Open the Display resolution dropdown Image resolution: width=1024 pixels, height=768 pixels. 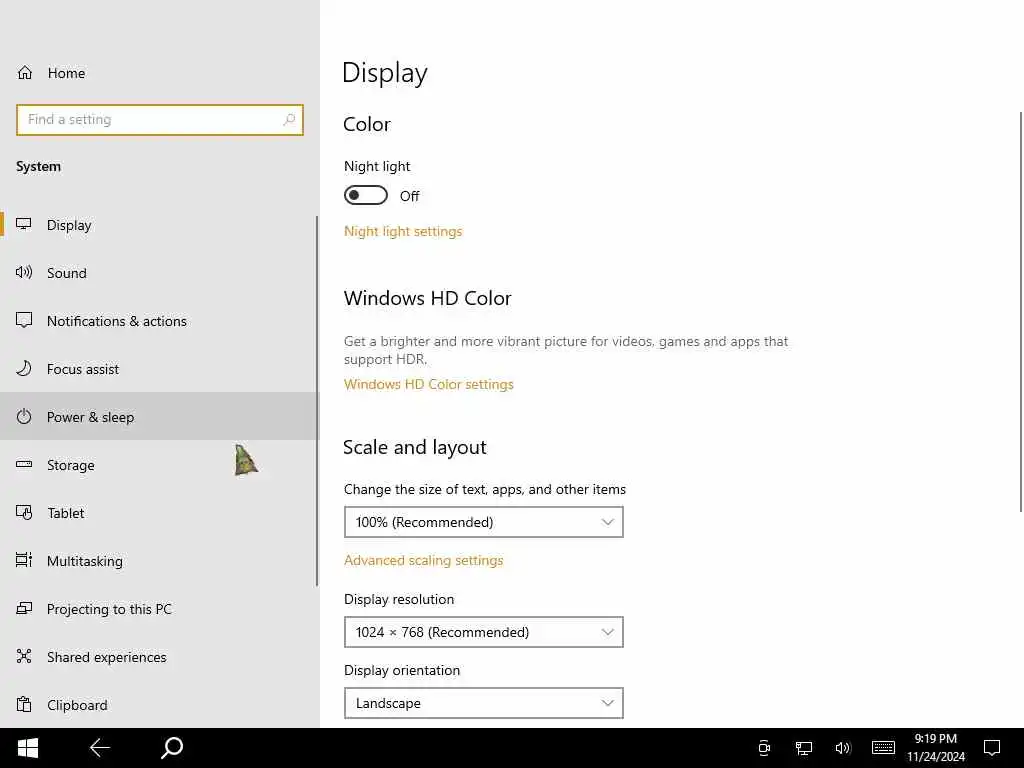[484, 632]
